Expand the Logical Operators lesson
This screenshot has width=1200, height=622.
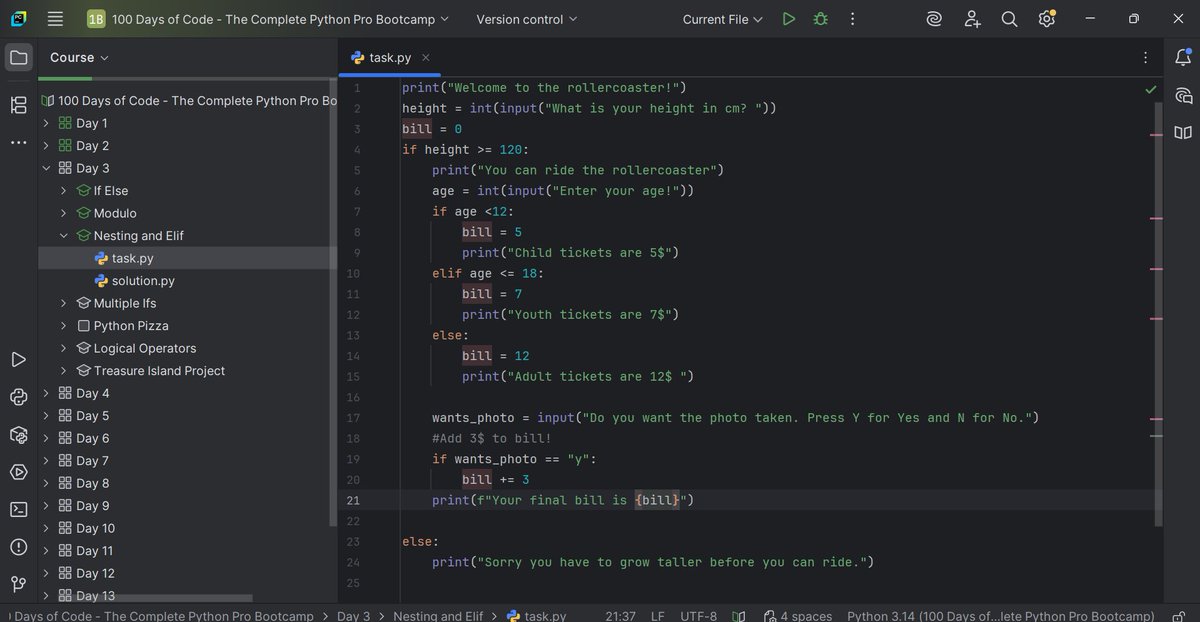[64, 348]
